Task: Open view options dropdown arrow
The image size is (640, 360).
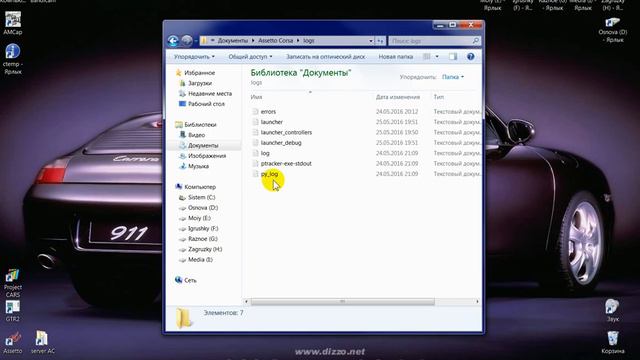Action: tap(437, 57)
